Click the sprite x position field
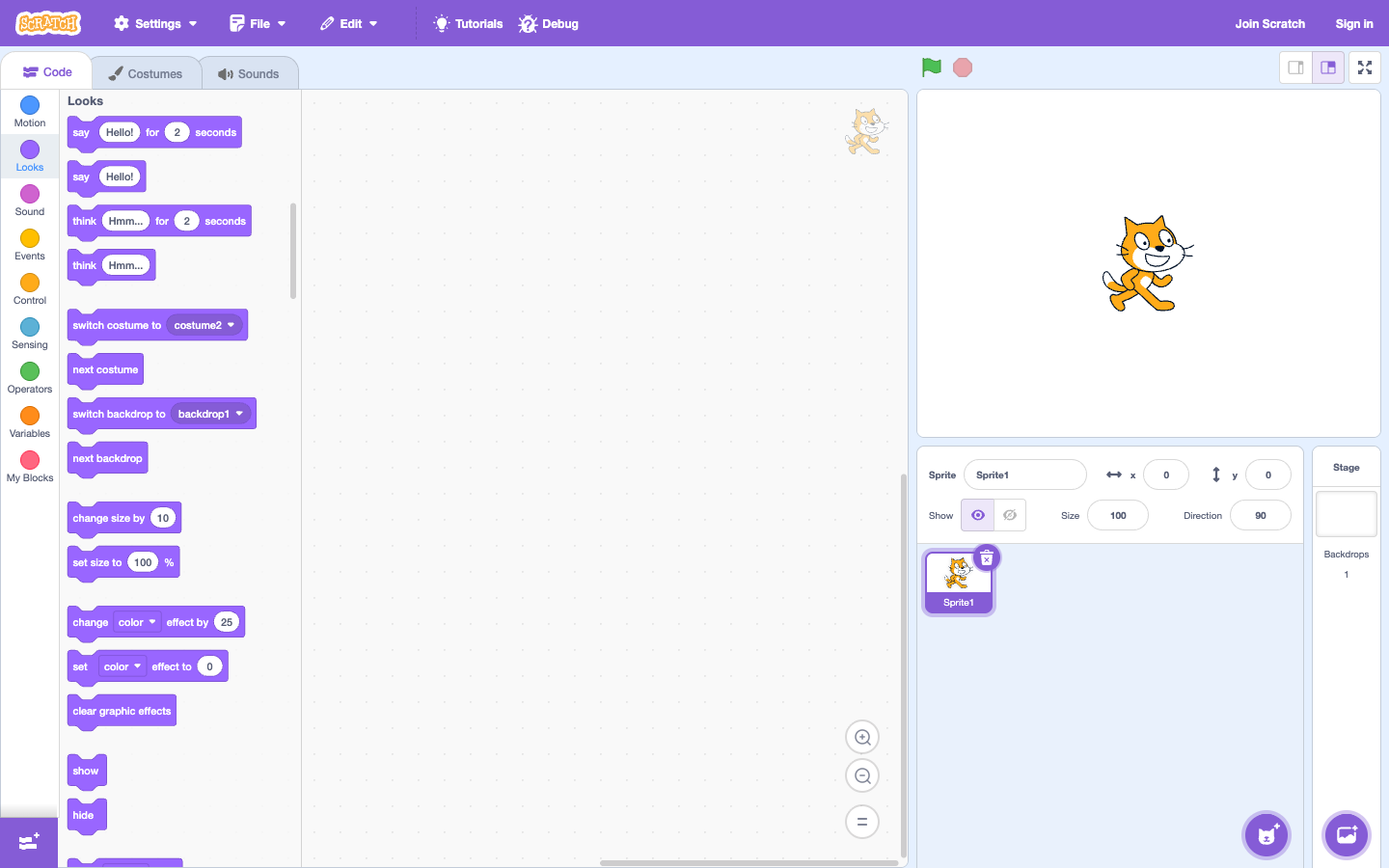 1166,475
